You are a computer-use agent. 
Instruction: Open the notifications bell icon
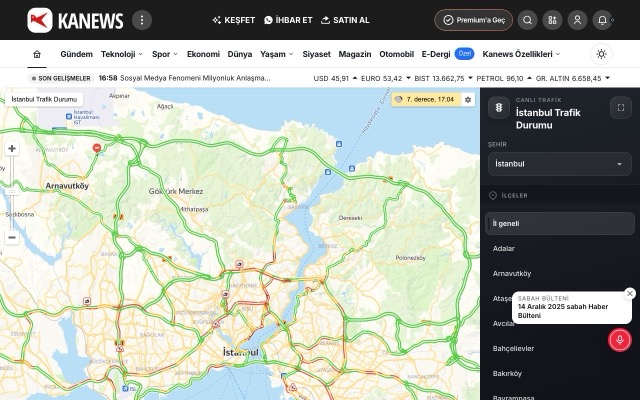[x=602, y=20]
